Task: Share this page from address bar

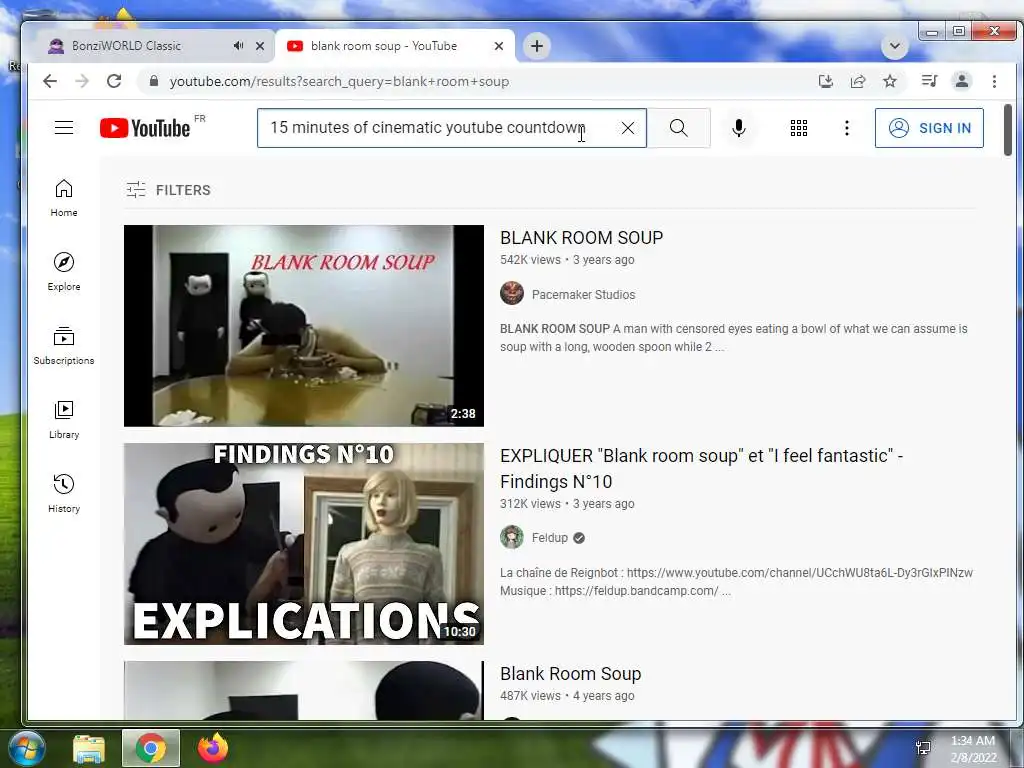Action: 857,81
